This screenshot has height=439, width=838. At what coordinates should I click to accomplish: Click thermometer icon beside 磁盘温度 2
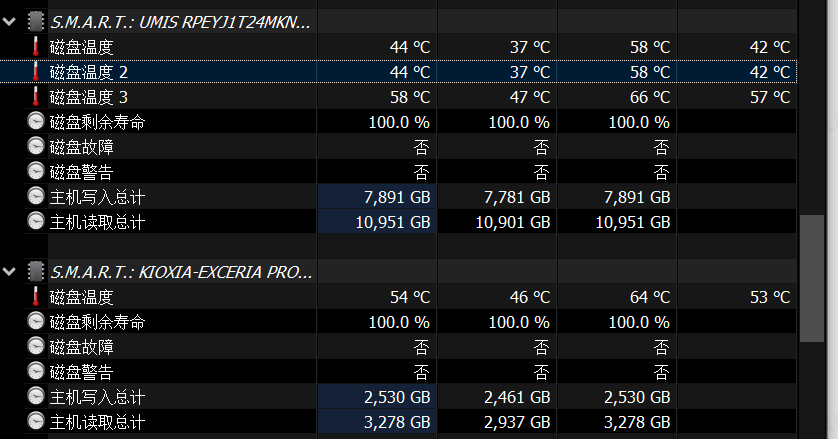[x=36, y=72]
